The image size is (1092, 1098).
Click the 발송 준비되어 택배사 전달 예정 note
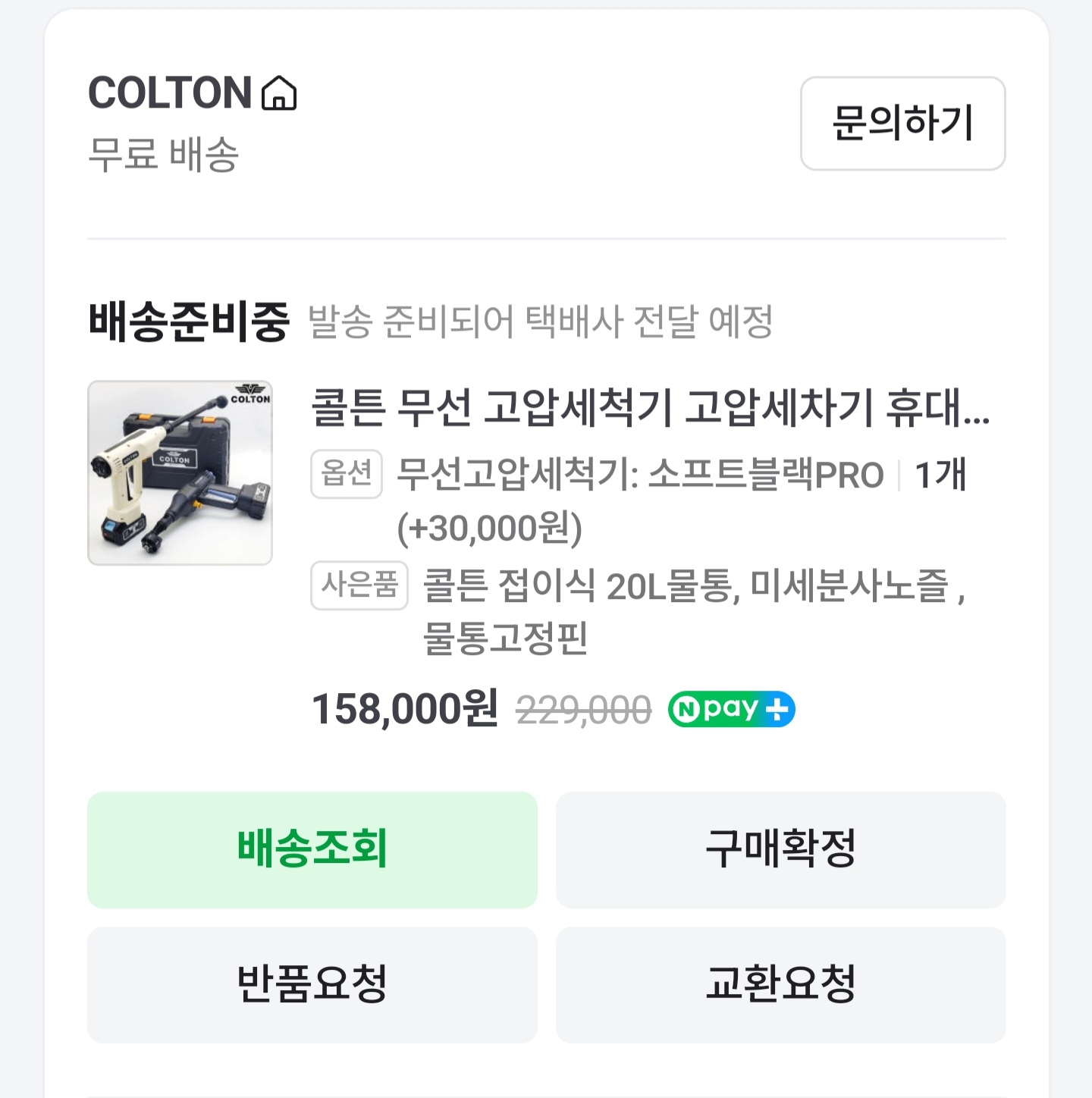tap(540, 322)
